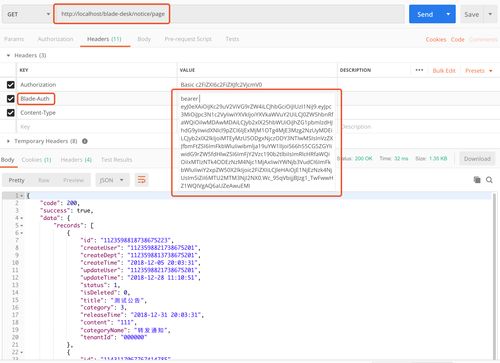Download the response
The width and height of the screenshot is (500, 363).
pos(477,159)
